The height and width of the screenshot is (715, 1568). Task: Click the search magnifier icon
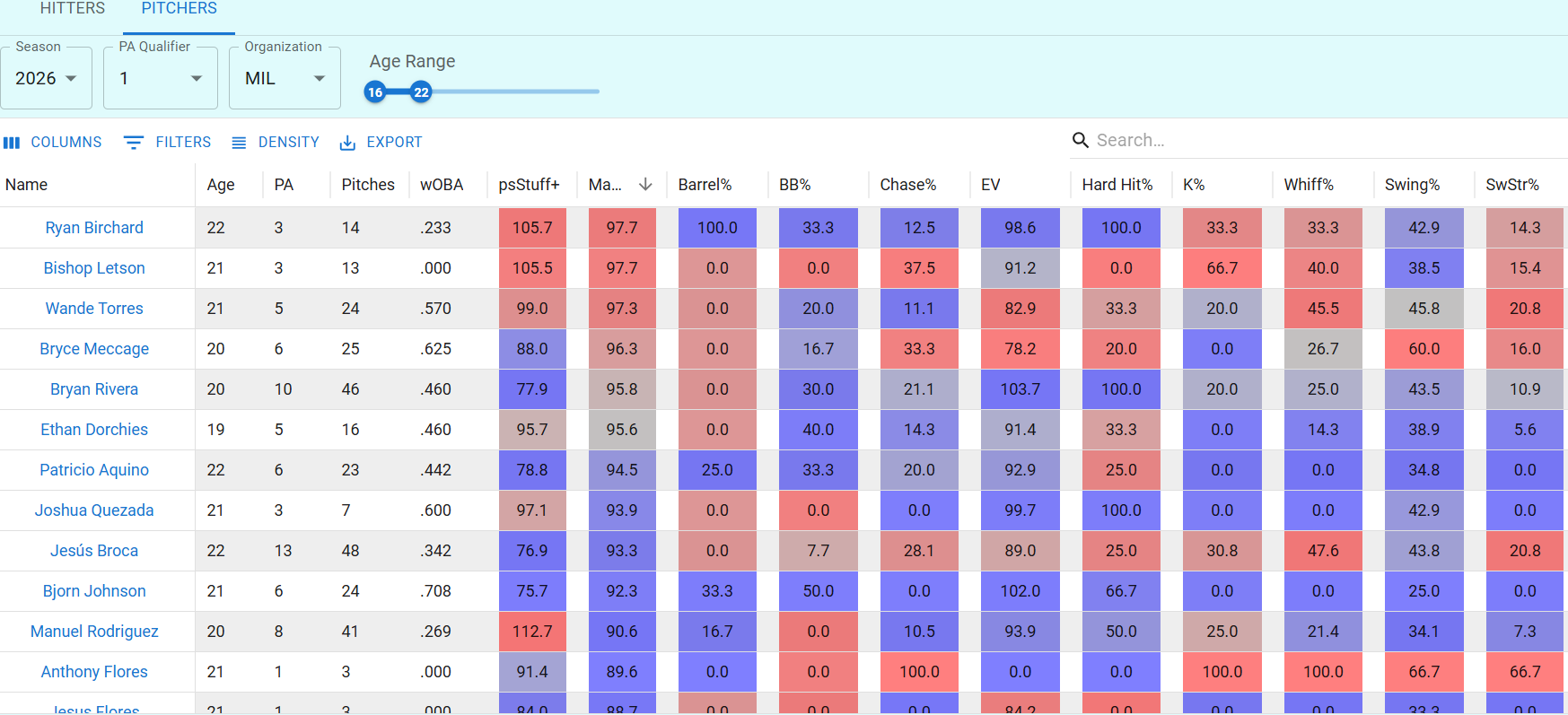pyautogui.click(x=1081, y=140)
